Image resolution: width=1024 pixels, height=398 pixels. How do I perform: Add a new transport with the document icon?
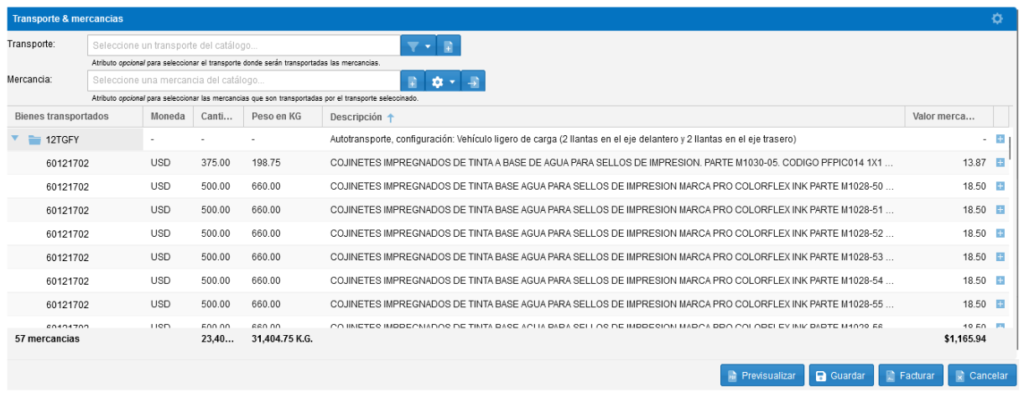(x=449, y=46)
